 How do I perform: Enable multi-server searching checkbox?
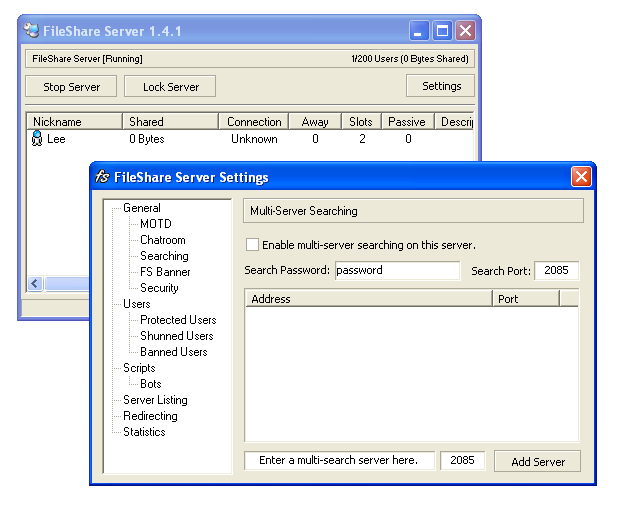[x=252, y=245]
